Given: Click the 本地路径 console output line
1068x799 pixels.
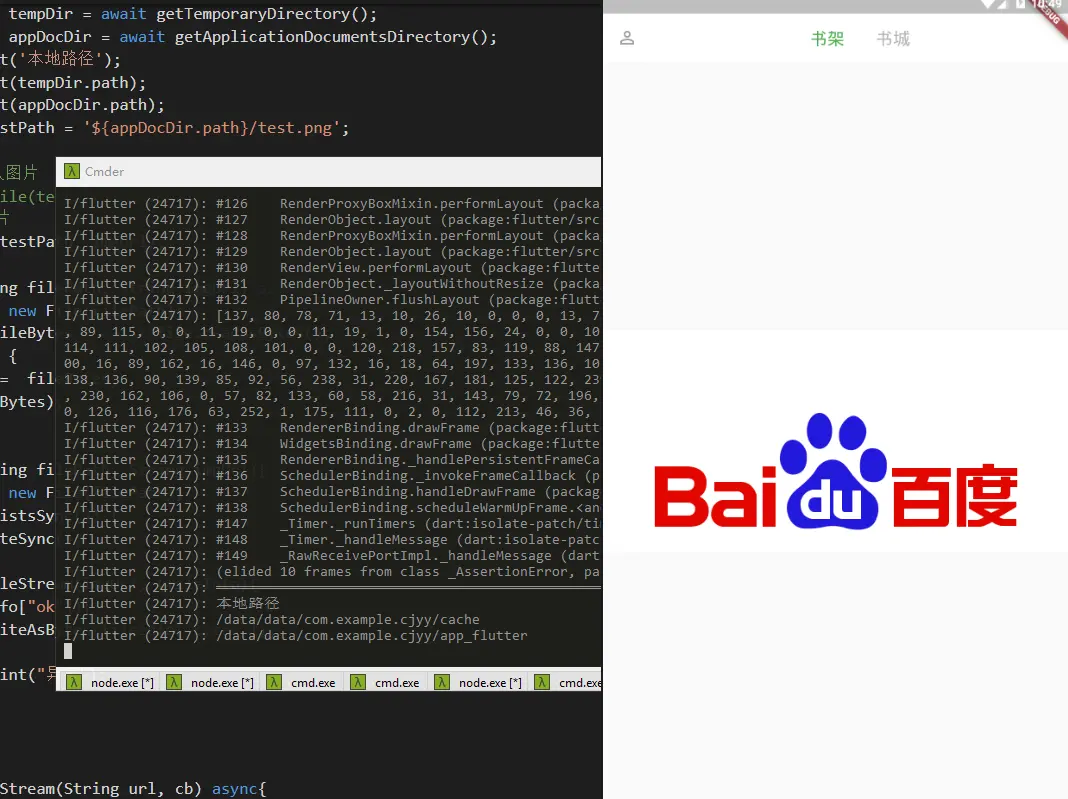Looking at the screenshot, I should [x=172, y=604].
